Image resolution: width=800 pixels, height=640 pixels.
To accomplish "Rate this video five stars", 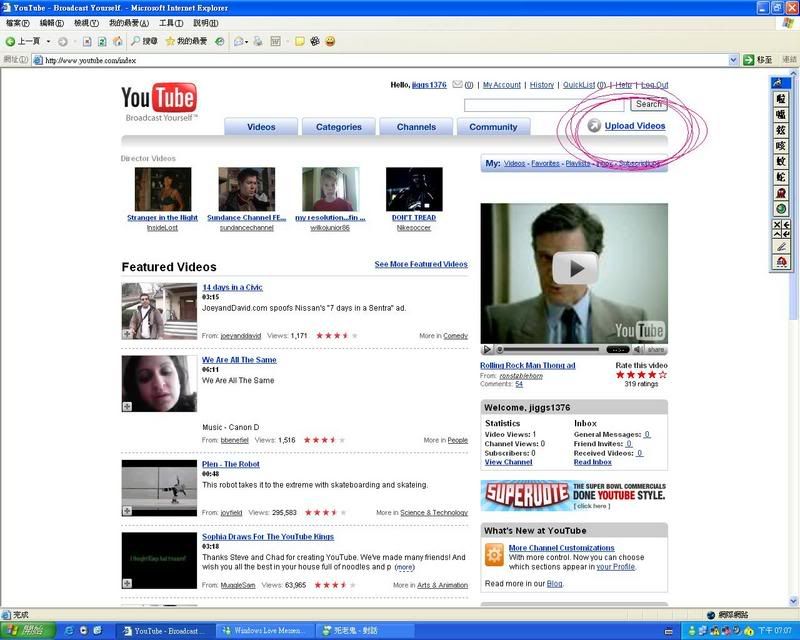I will click(662, 375).
